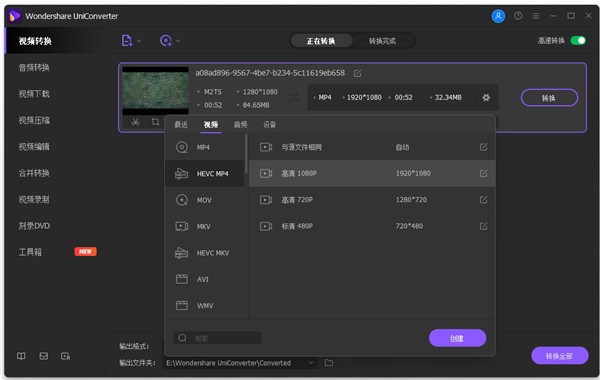This screenshot has height=380, width=600.
Task: Click the format search field
Action: coord(217,338)
